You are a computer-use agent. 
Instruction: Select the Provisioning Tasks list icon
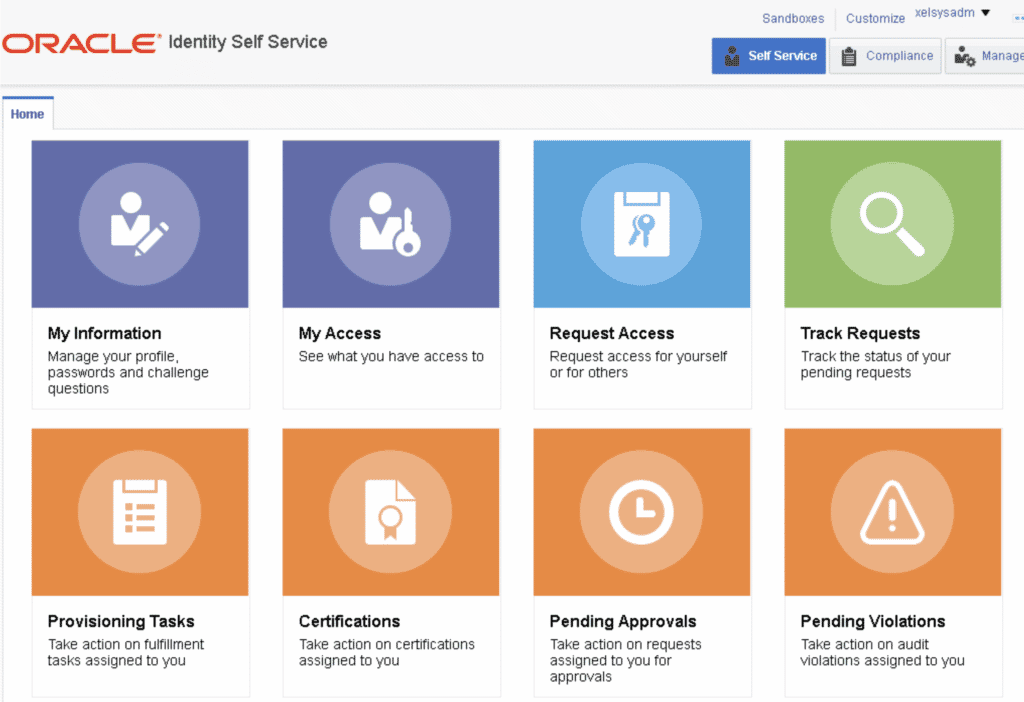139,511
